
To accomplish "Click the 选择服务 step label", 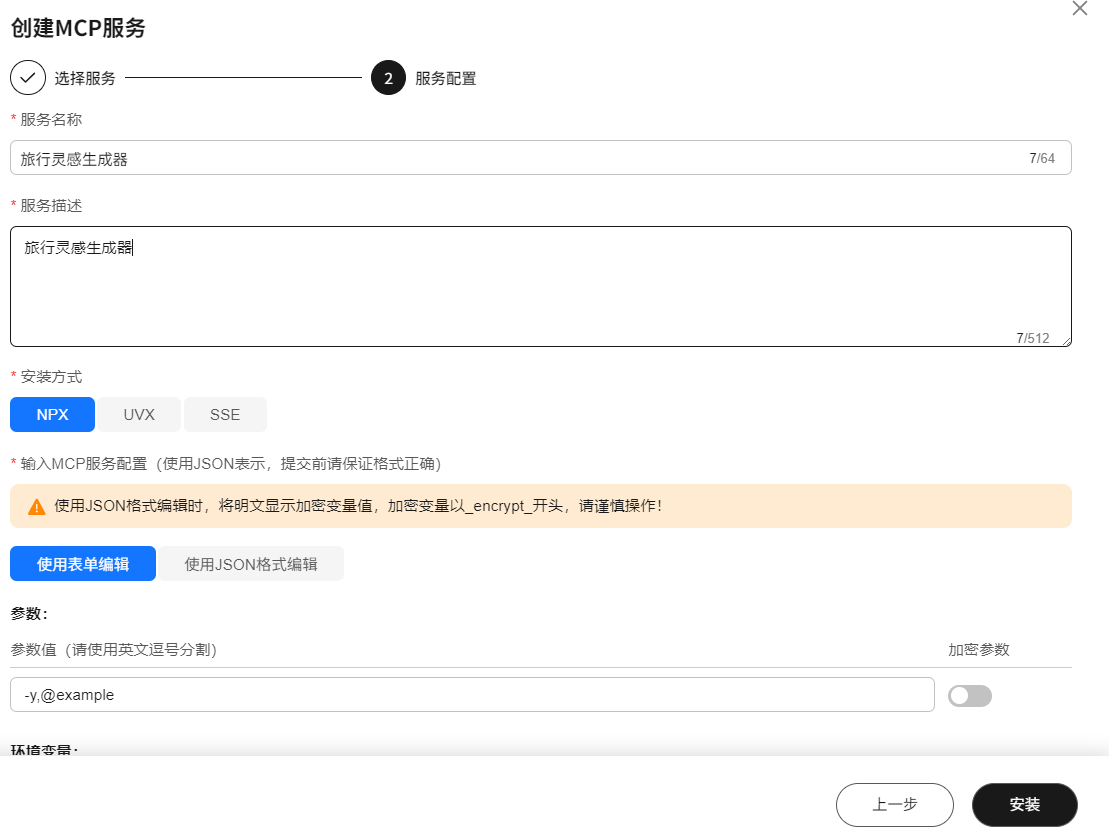I will pyautogui.click(x=85, y=79).
